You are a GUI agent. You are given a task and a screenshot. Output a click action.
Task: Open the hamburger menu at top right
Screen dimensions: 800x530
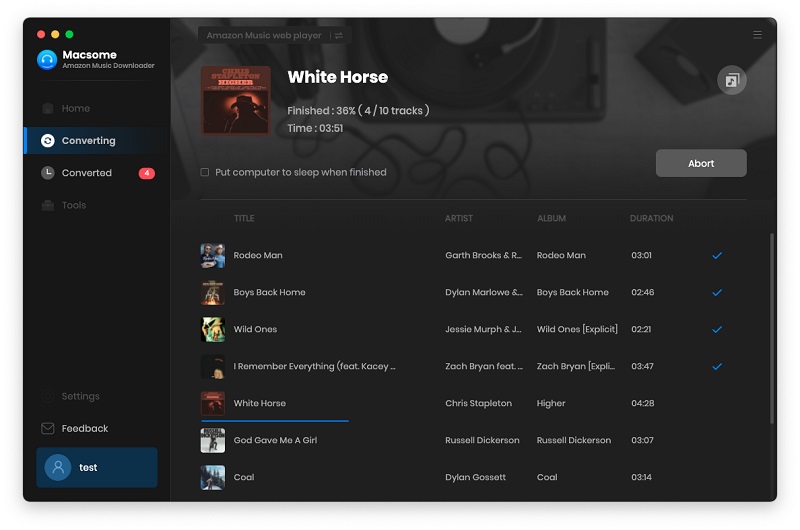(x=758, y=34)
